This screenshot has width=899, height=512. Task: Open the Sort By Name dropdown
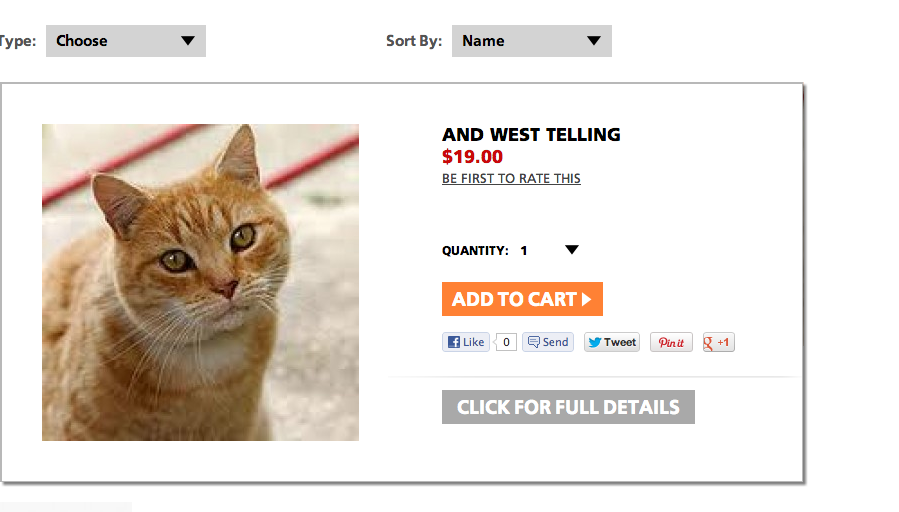click(531, 41)
